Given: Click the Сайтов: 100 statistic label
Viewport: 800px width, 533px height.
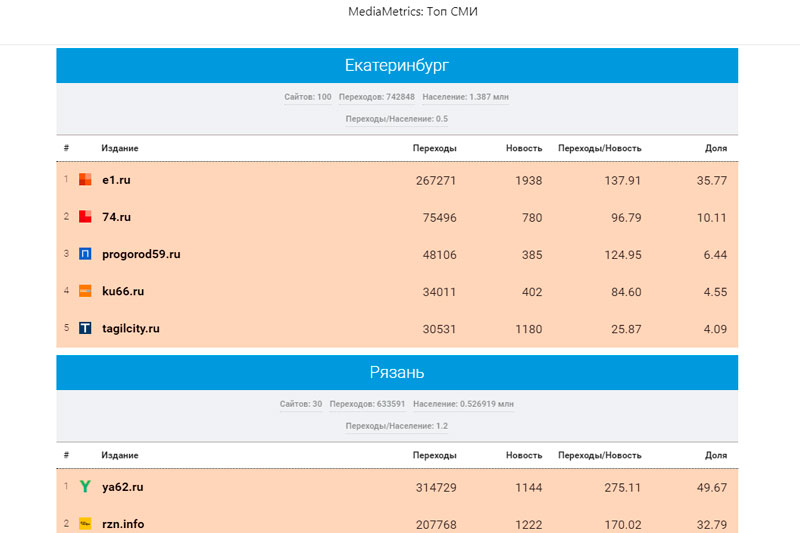Looking at the screenshot, I should click(x=307, y=97).
